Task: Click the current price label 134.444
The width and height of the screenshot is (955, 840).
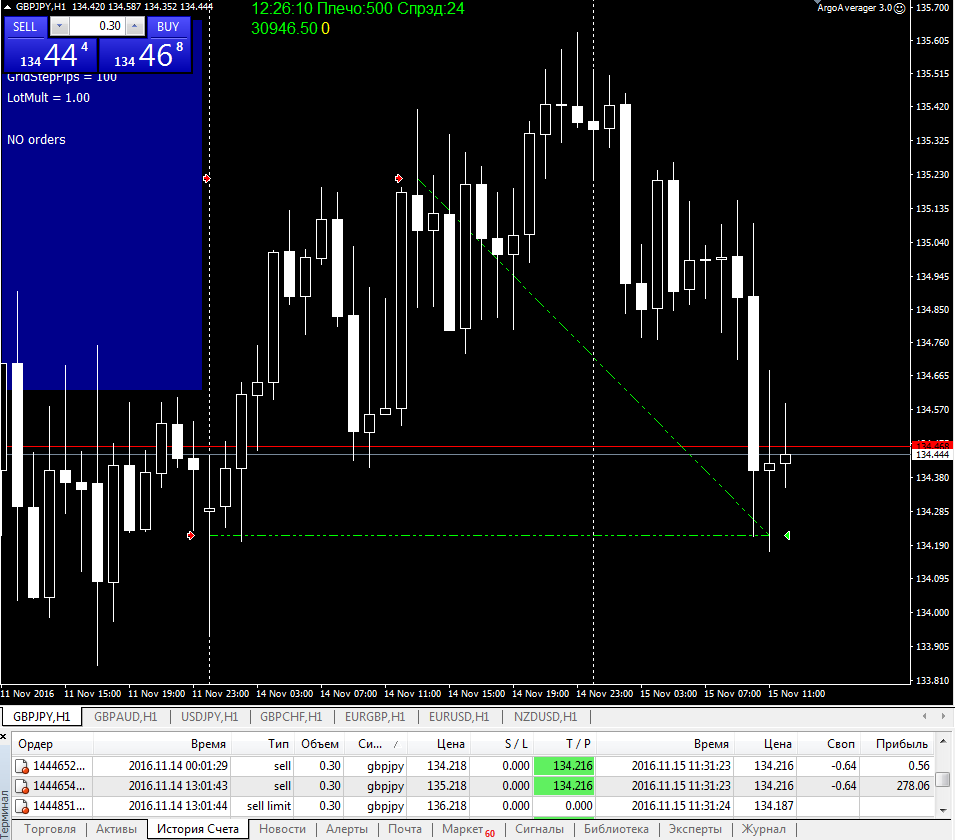Action: 931,454
